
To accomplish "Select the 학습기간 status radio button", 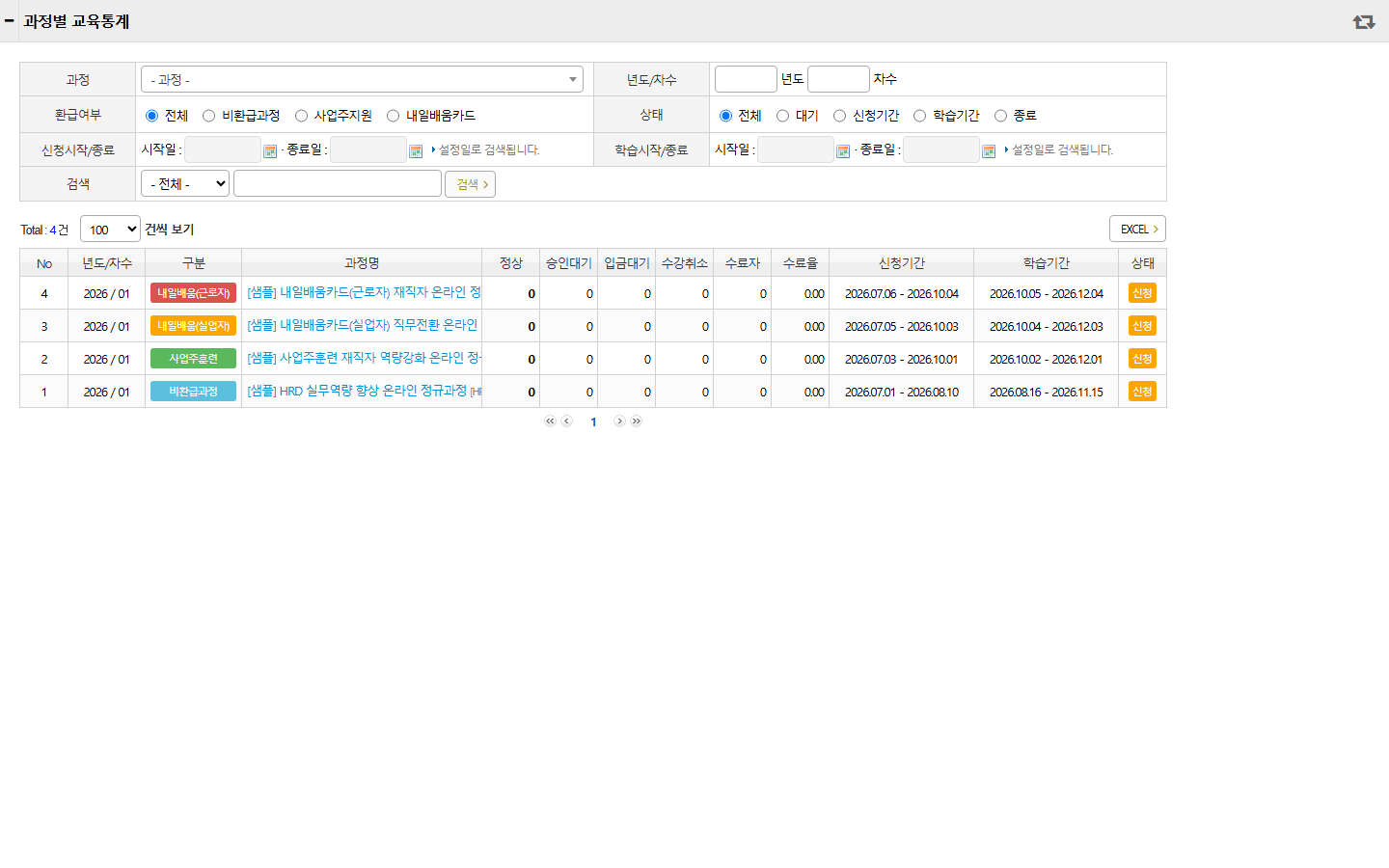I will (919, 116).
